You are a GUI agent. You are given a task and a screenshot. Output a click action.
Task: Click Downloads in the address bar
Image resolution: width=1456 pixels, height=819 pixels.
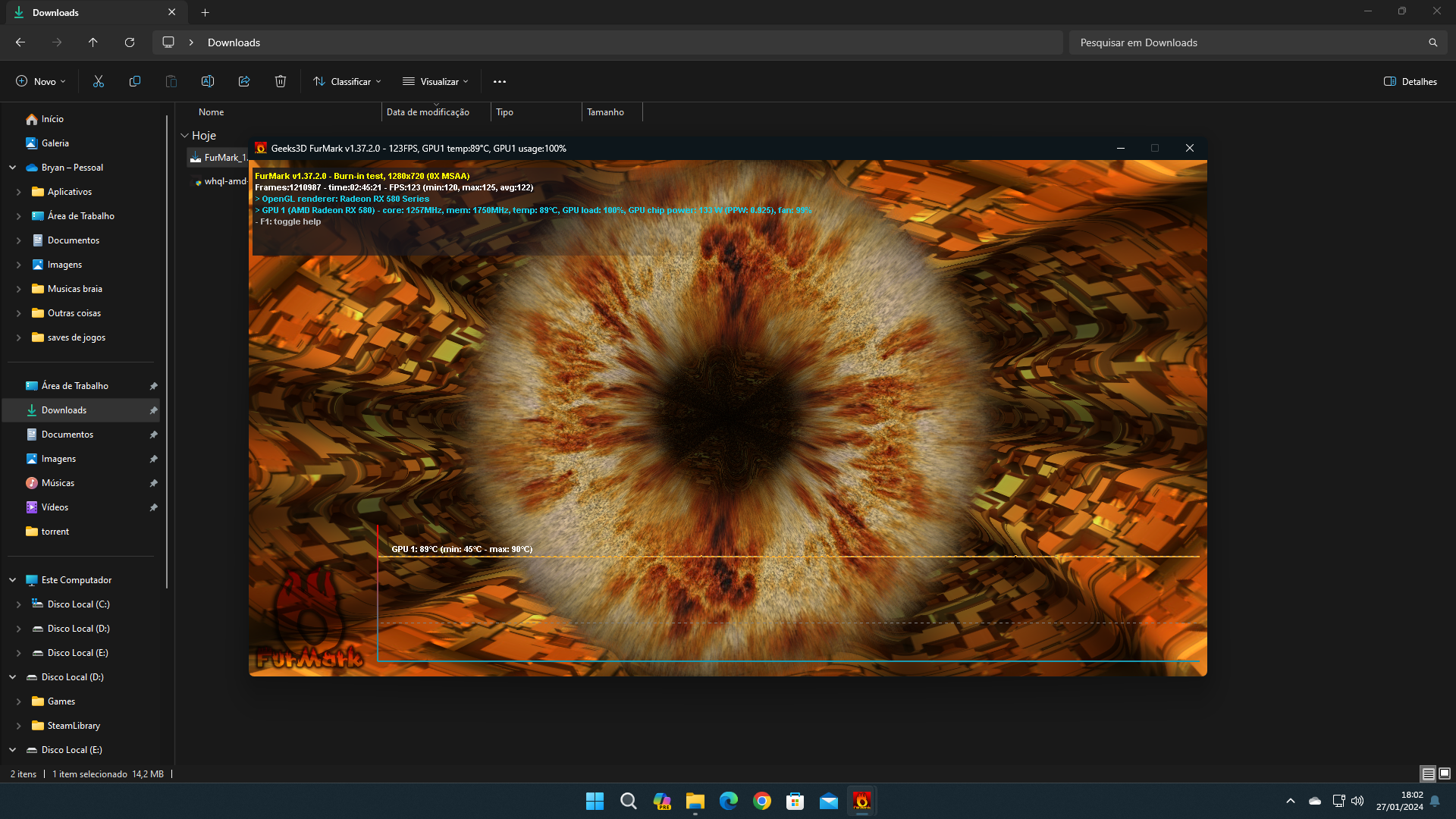234,42
